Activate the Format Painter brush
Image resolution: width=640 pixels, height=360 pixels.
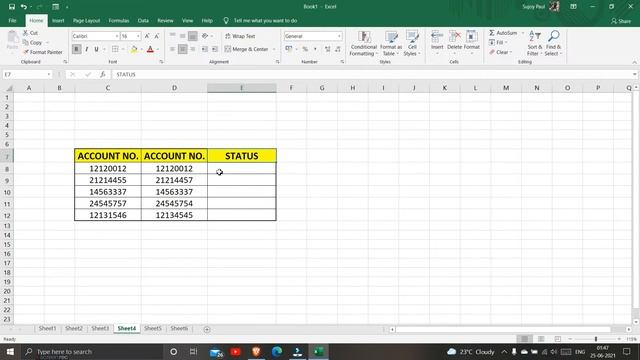coord(26,52)
